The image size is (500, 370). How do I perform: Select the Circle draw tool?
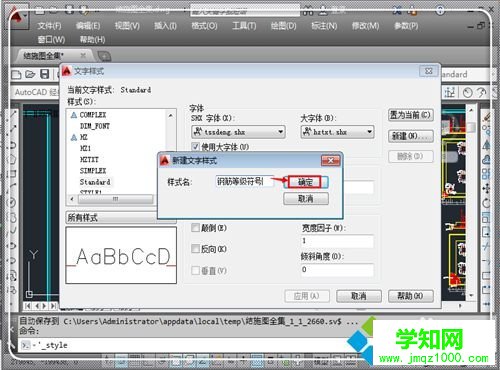tap(12, 202)
